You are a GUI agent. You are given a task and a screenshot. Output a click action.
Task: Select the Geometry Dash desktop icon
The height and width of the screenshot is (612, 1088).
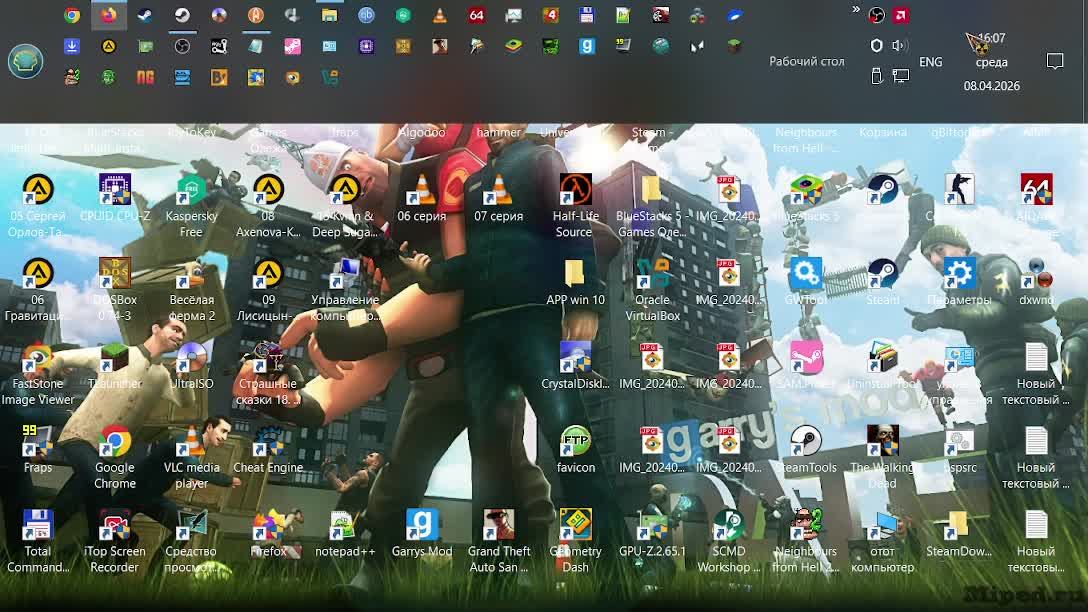tap(575, 541)
